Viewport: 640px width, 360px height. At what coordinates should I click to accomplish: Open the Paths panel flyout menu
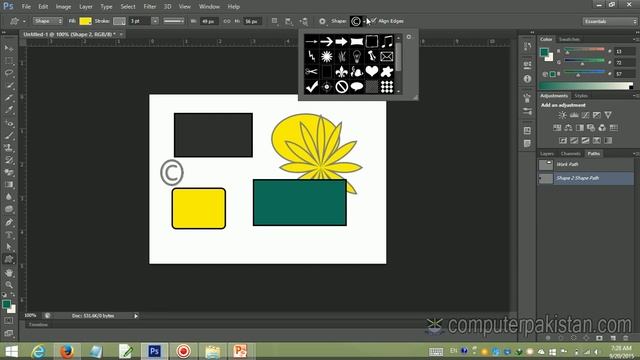(635, 154)
